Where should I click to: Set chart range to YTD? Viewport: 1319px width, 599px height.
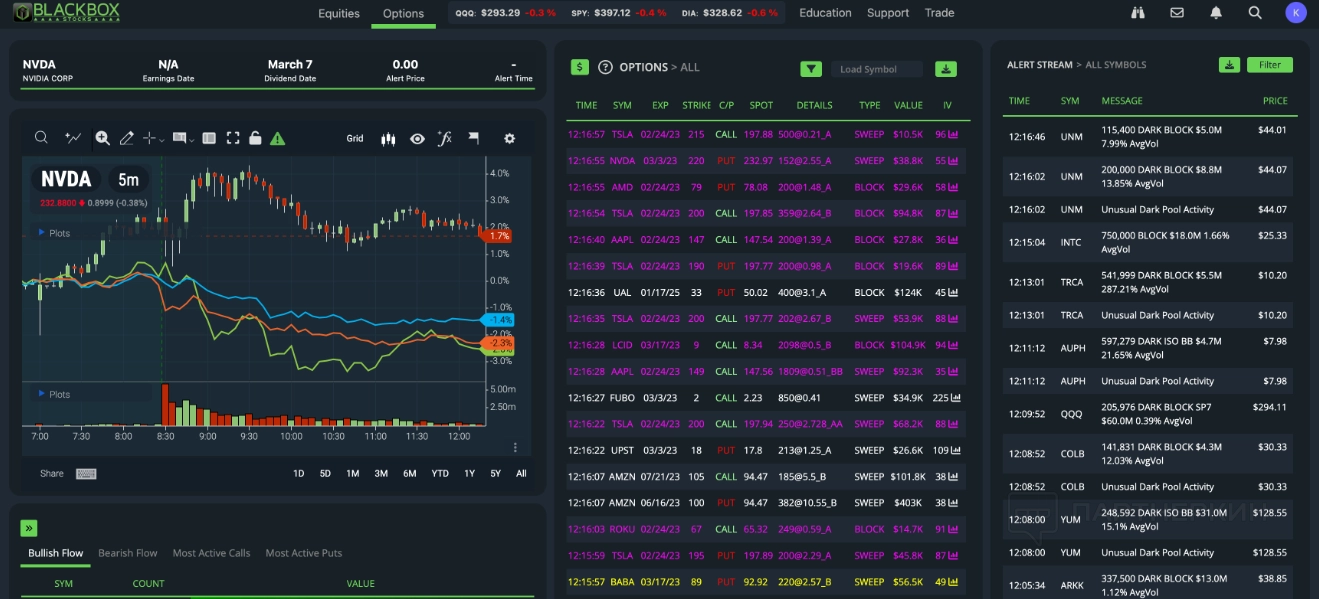(x=440, y=473)
